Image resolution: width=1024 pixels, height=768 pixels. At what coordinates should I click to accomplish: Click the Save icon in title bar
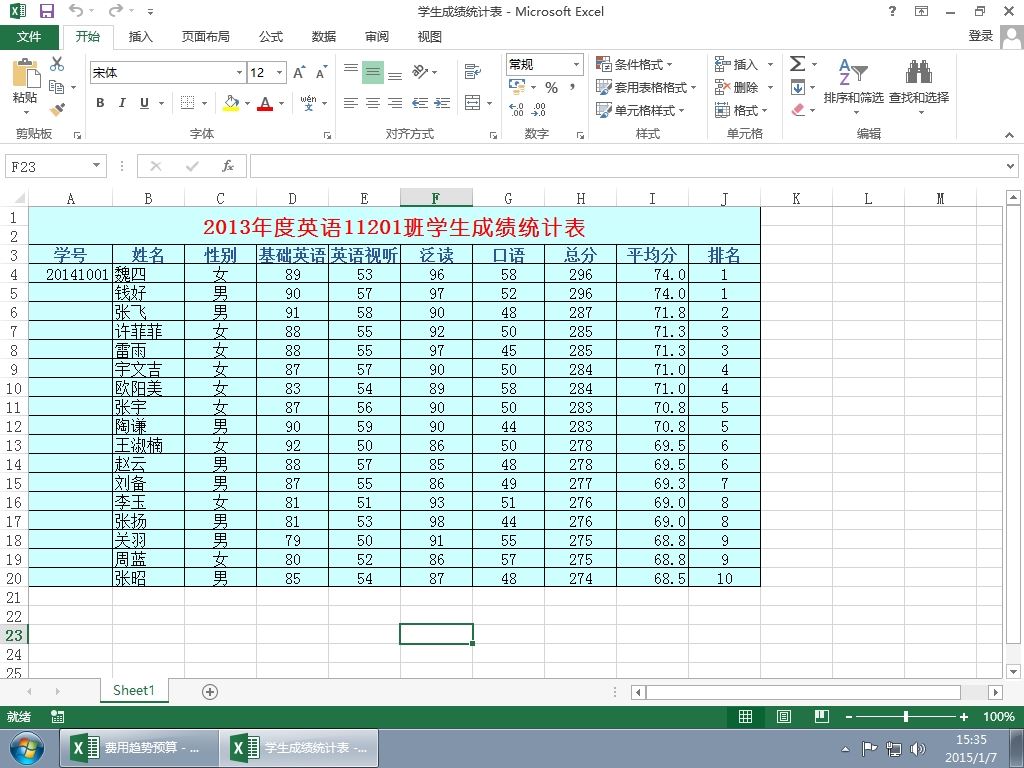point(47,11)
